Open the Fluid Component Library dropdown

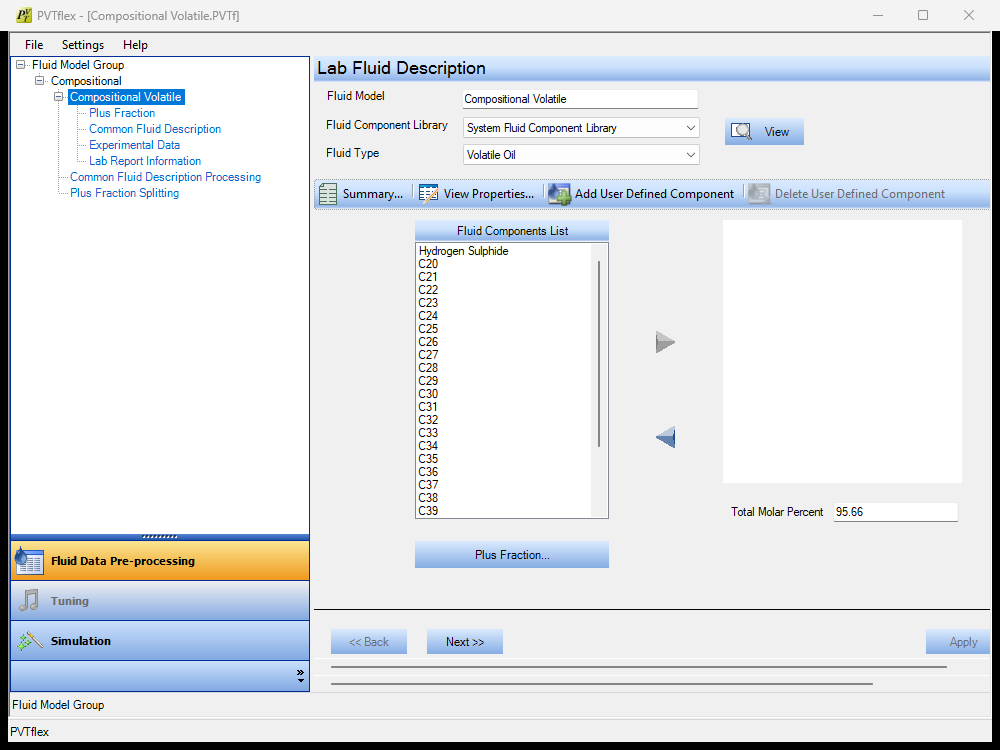691,128
